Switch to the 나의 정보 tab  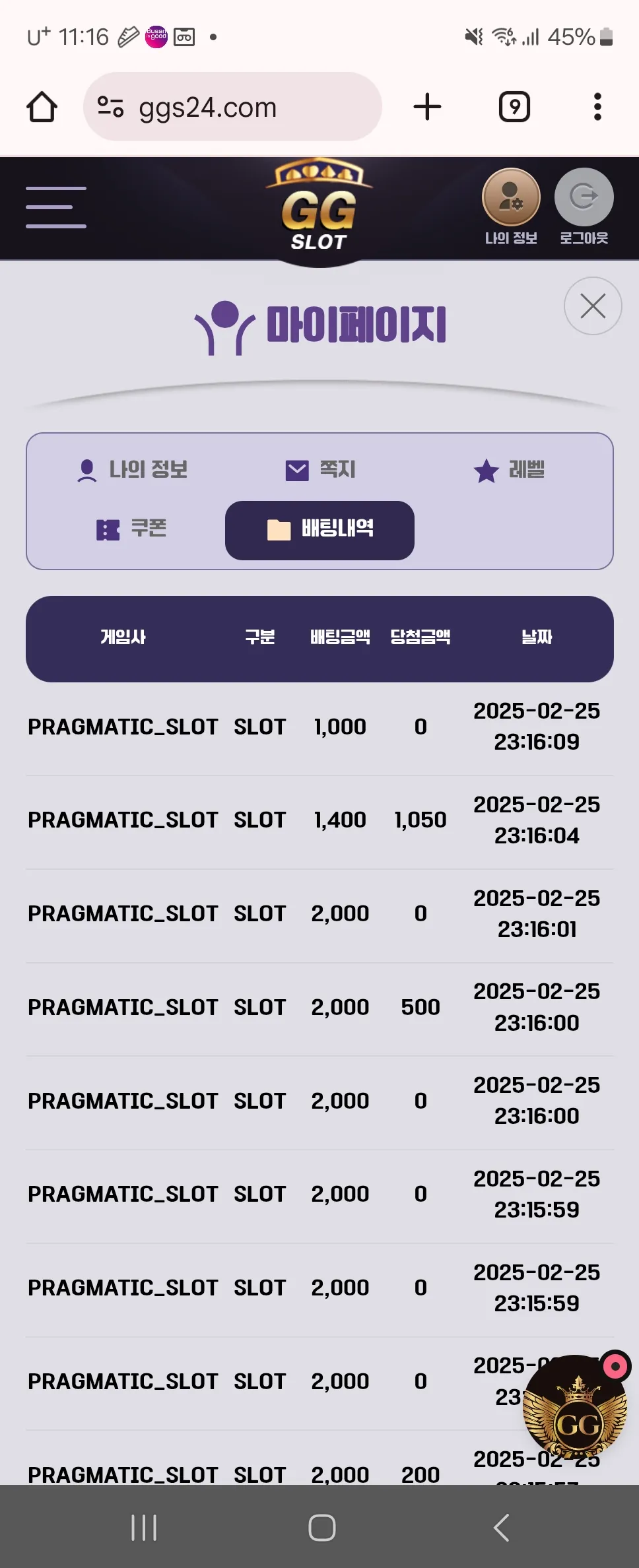click(133, 470)
